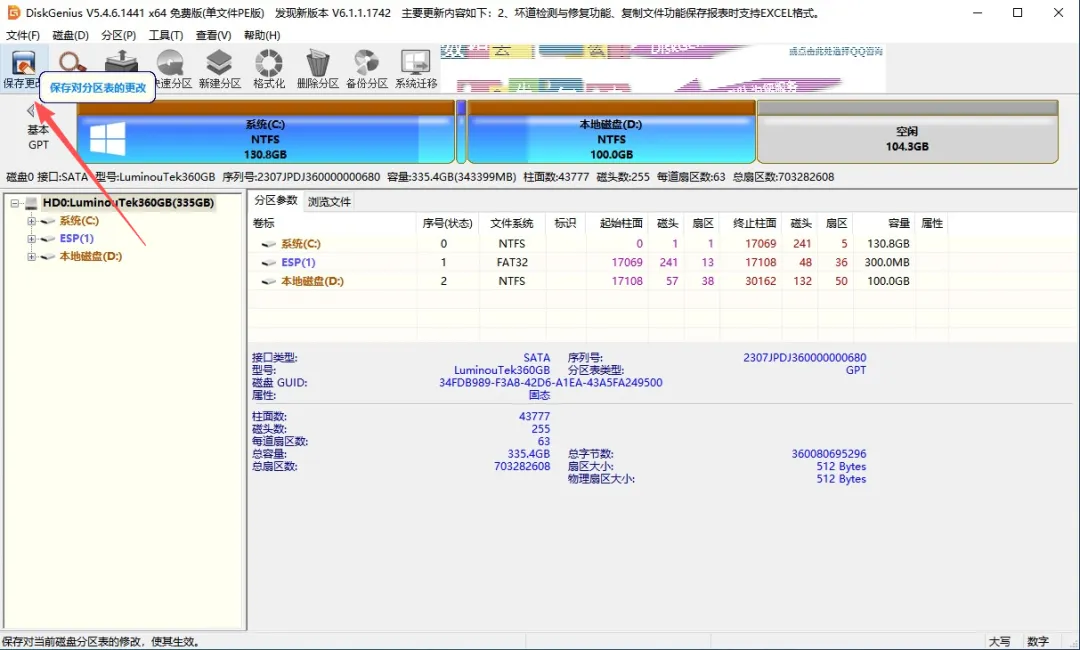Open the 快速分区 quick partition tool
The image size is (1080, 650).
click(x=170, y=69)
